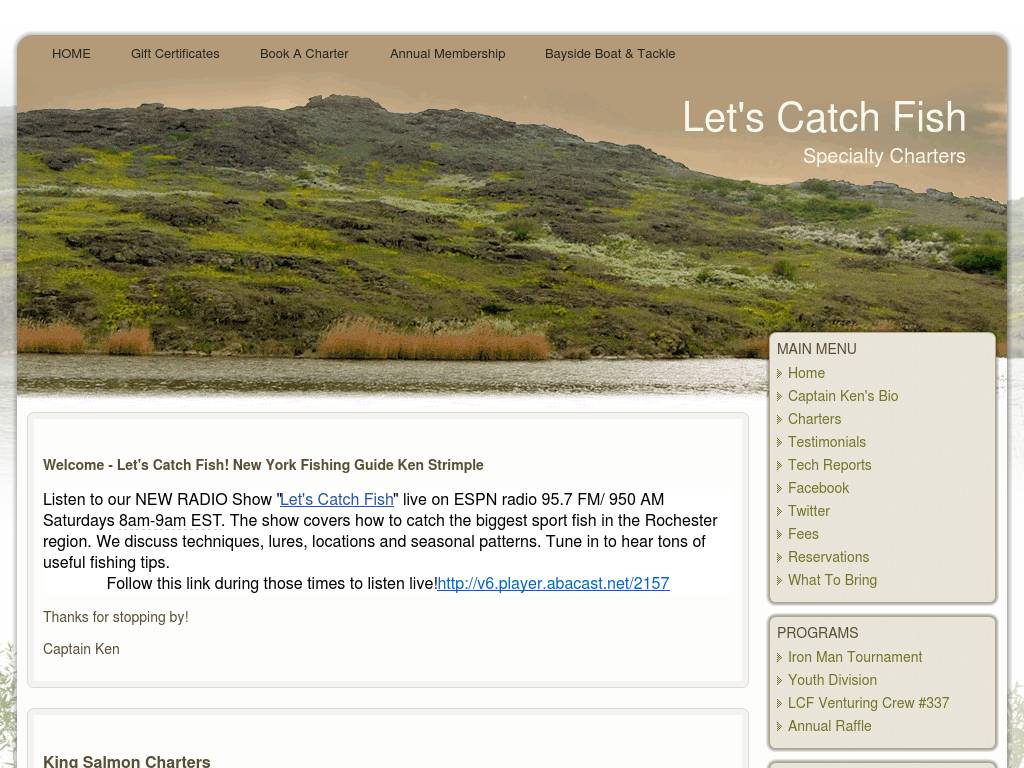1024x768 pixels.
Task: Click the arrow bullet beside Facebook
Action: 780,488
